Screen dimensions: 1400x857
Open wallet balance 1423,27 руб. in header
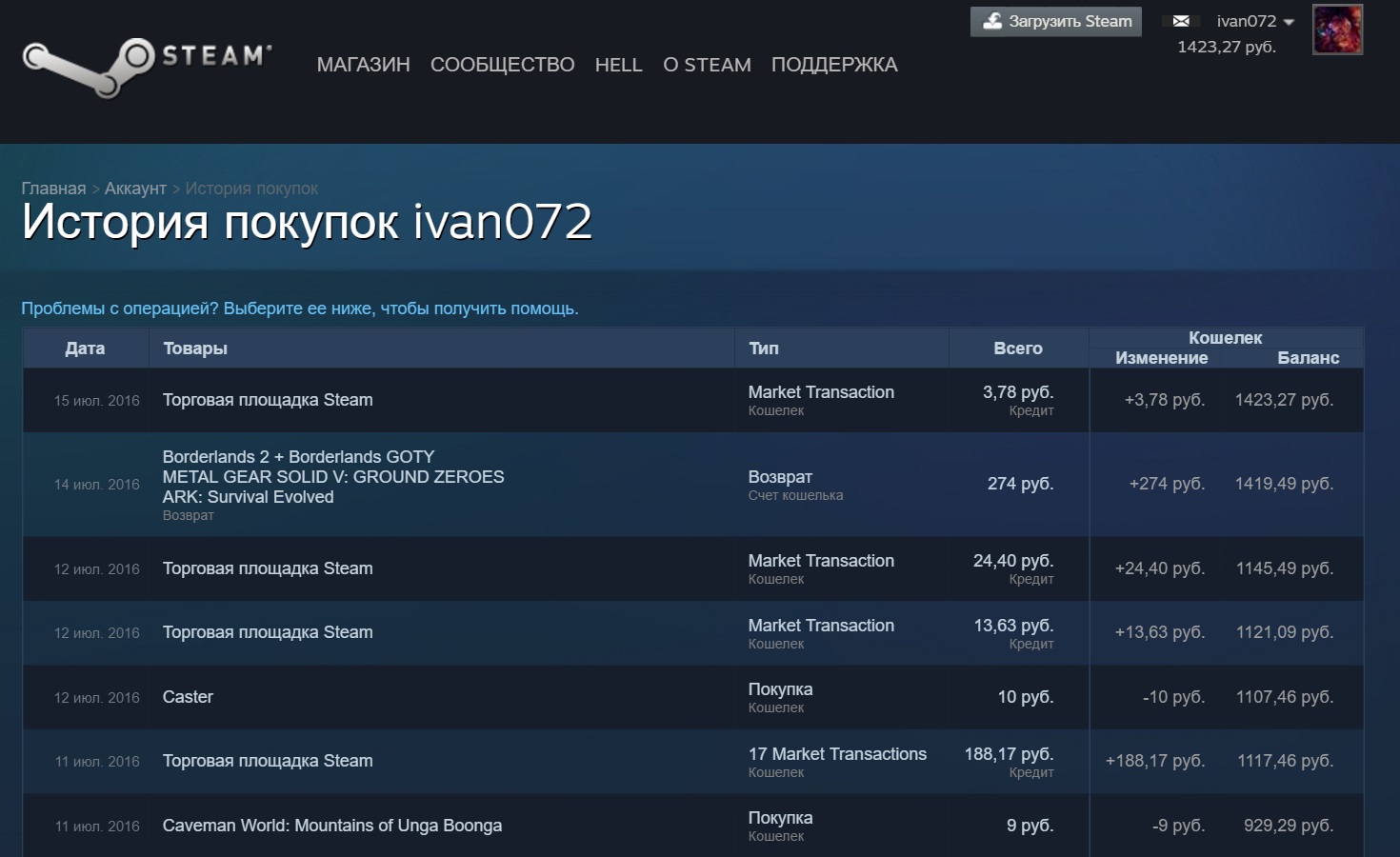click(x=1227, y=47)
